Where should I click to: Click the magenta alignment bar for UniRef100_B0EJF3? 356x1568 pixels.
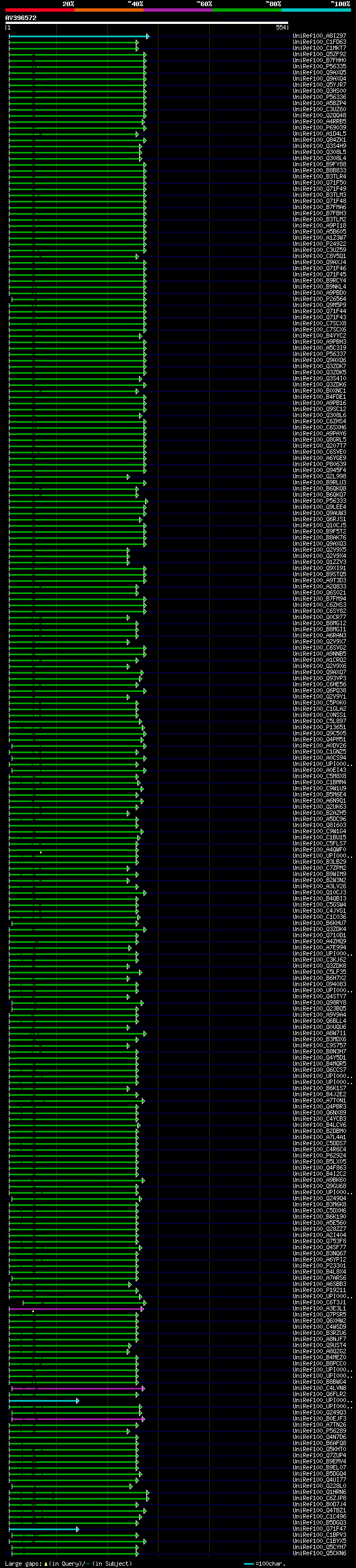[x=78, y=1419]
